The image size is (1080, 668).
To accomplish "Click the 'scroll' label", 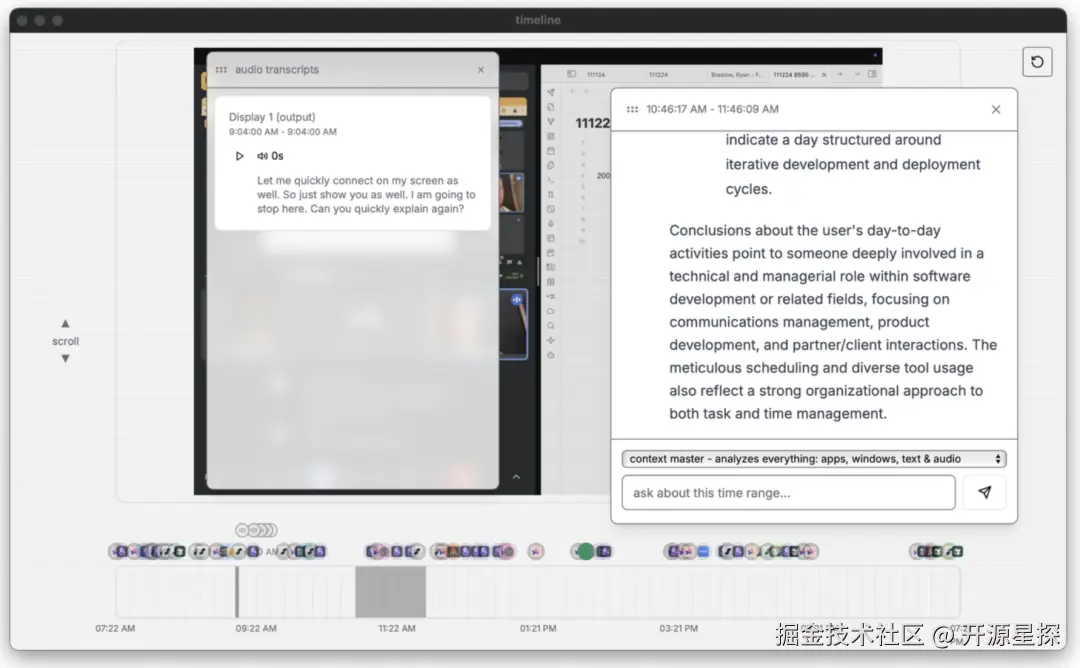I will (65, 342).
